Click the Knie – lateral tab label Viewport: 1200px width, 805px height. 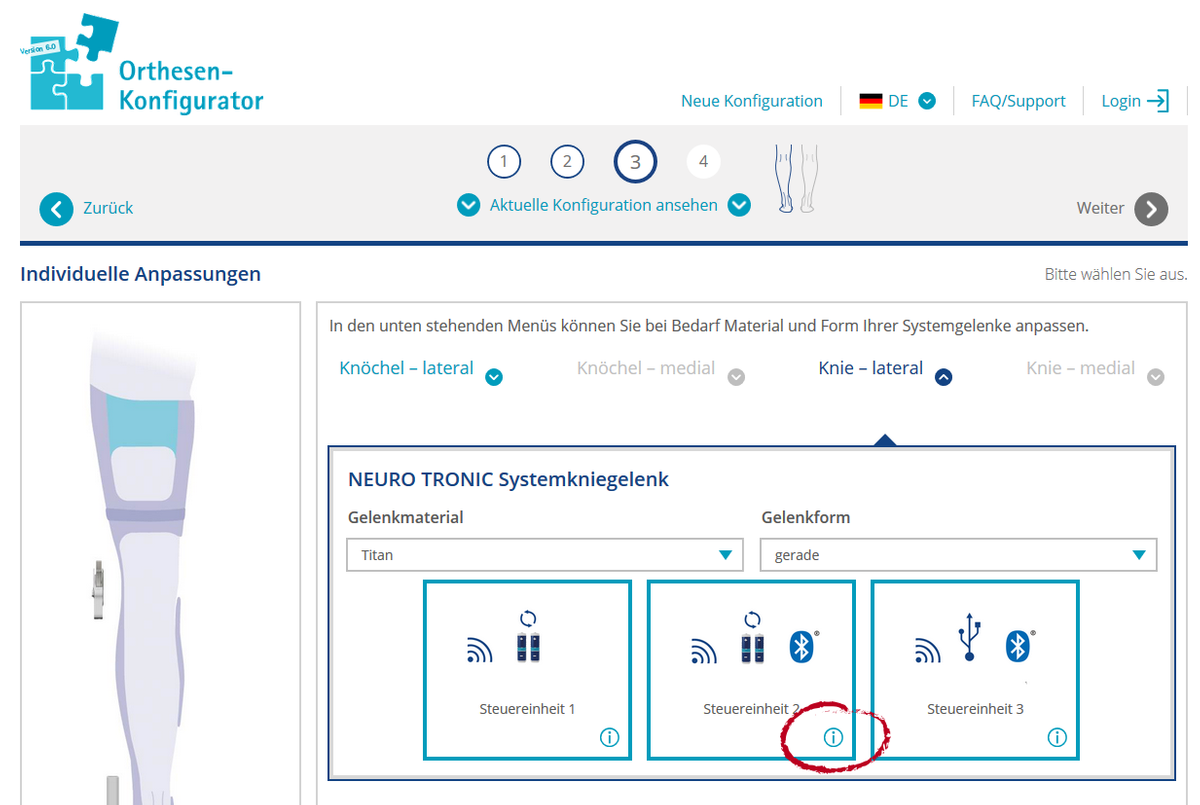pos(870,368)
